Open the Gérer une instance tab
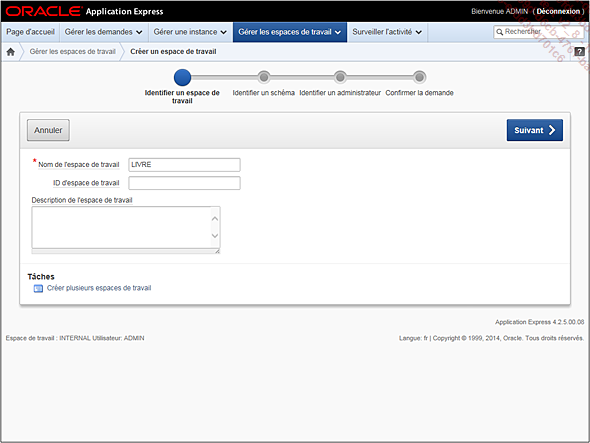 click(190, 32)
